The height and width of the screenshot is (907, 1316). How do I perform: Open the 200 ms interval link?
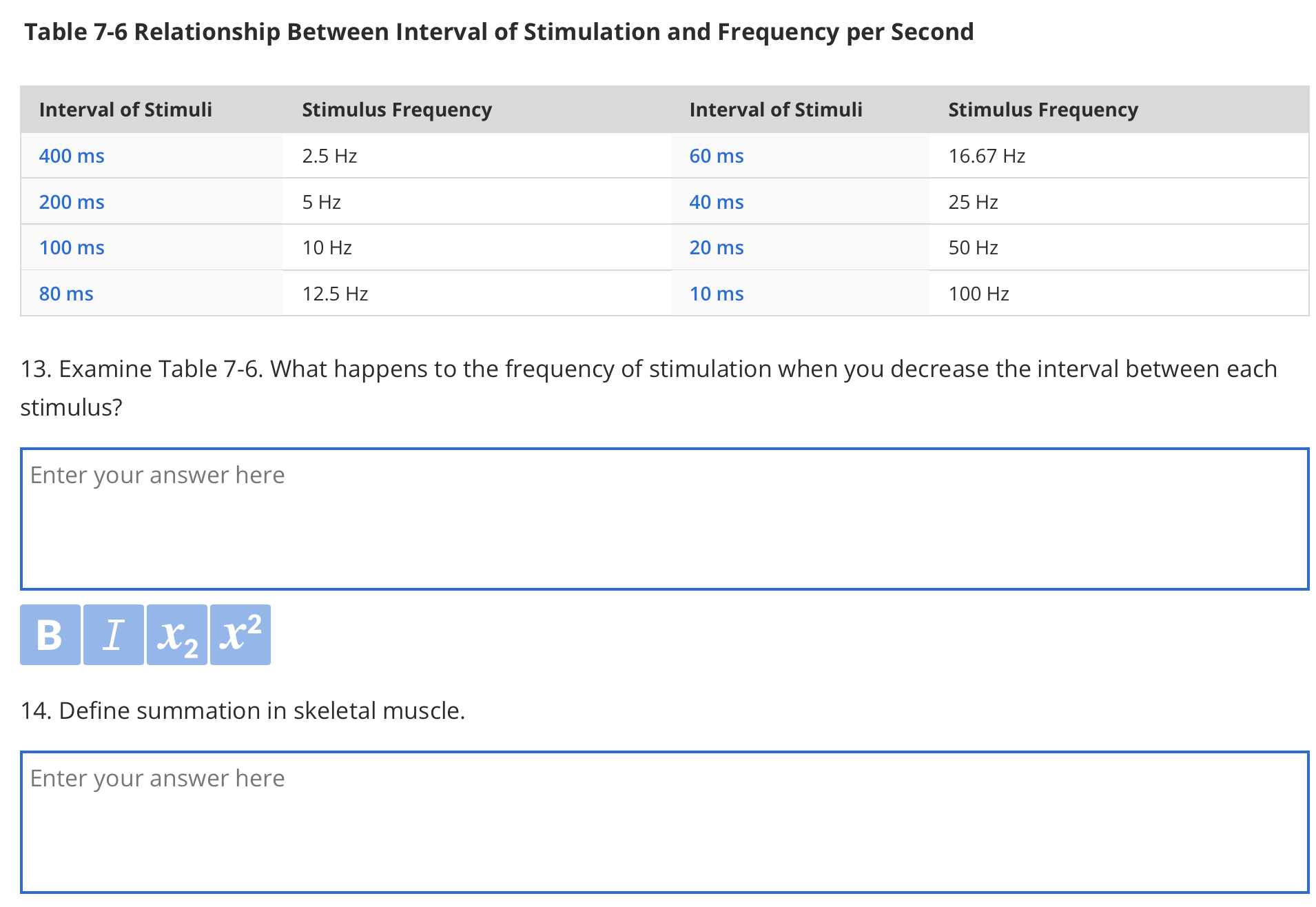[x=72, y=202]
